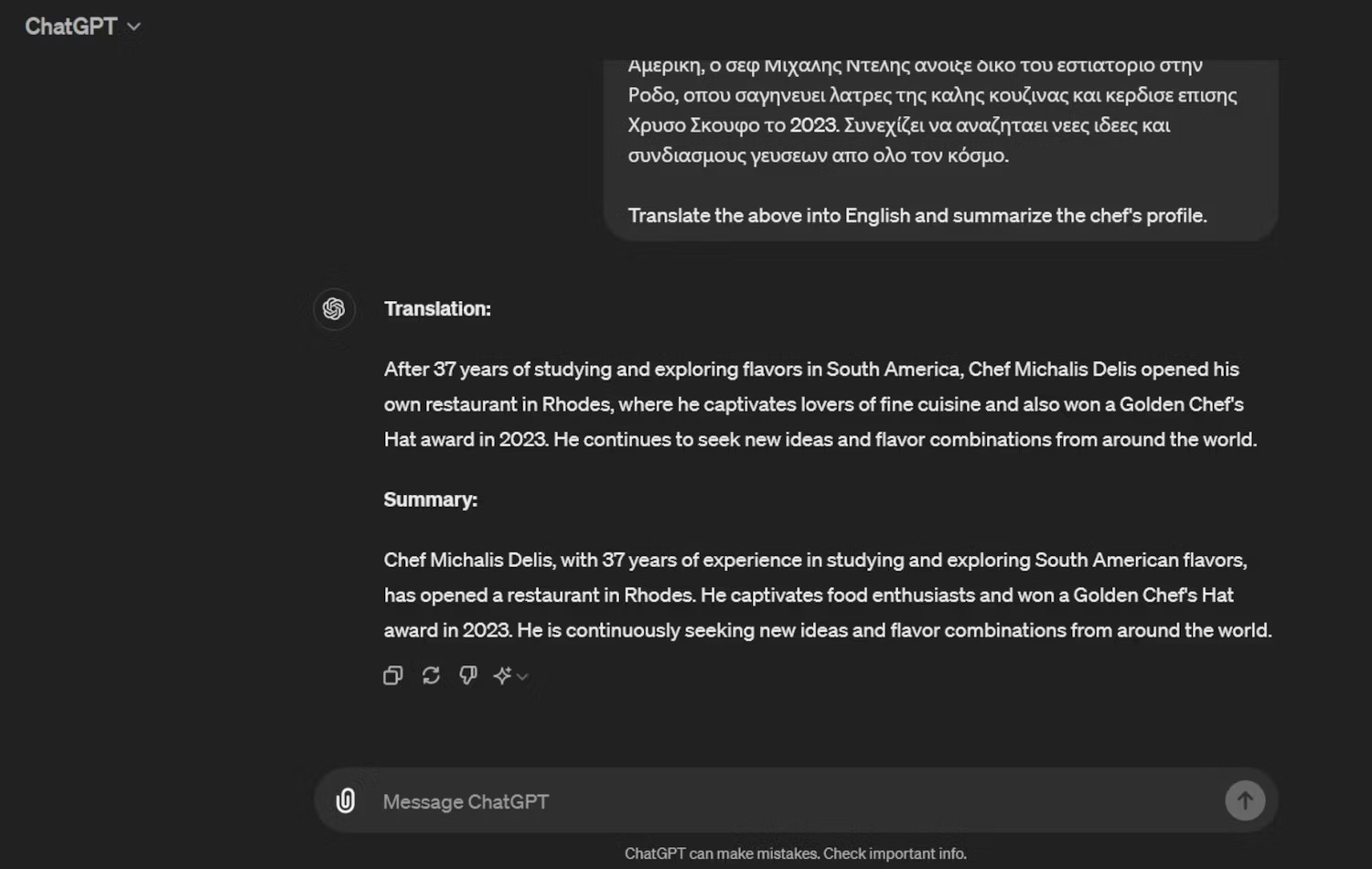Send the message with the up-arrow button
The width and height of the screenshot is (1372, 869).
(x=1245, y=801)
